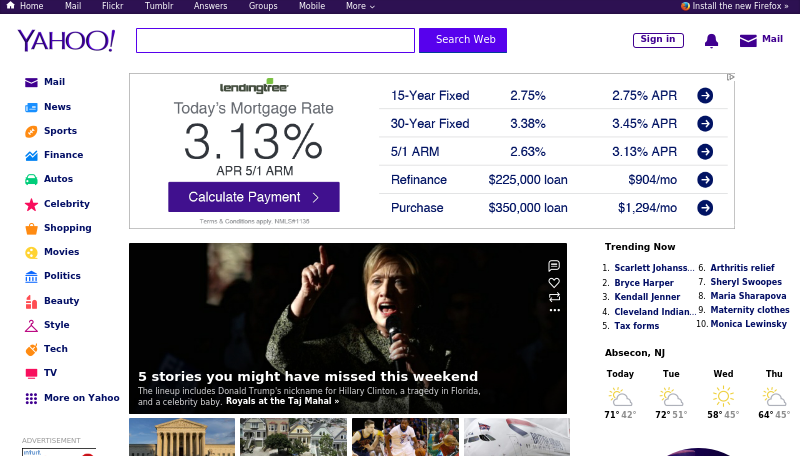The image size is (800, 456).
Task: Click the Autos car icon
Action: (31, 179)
